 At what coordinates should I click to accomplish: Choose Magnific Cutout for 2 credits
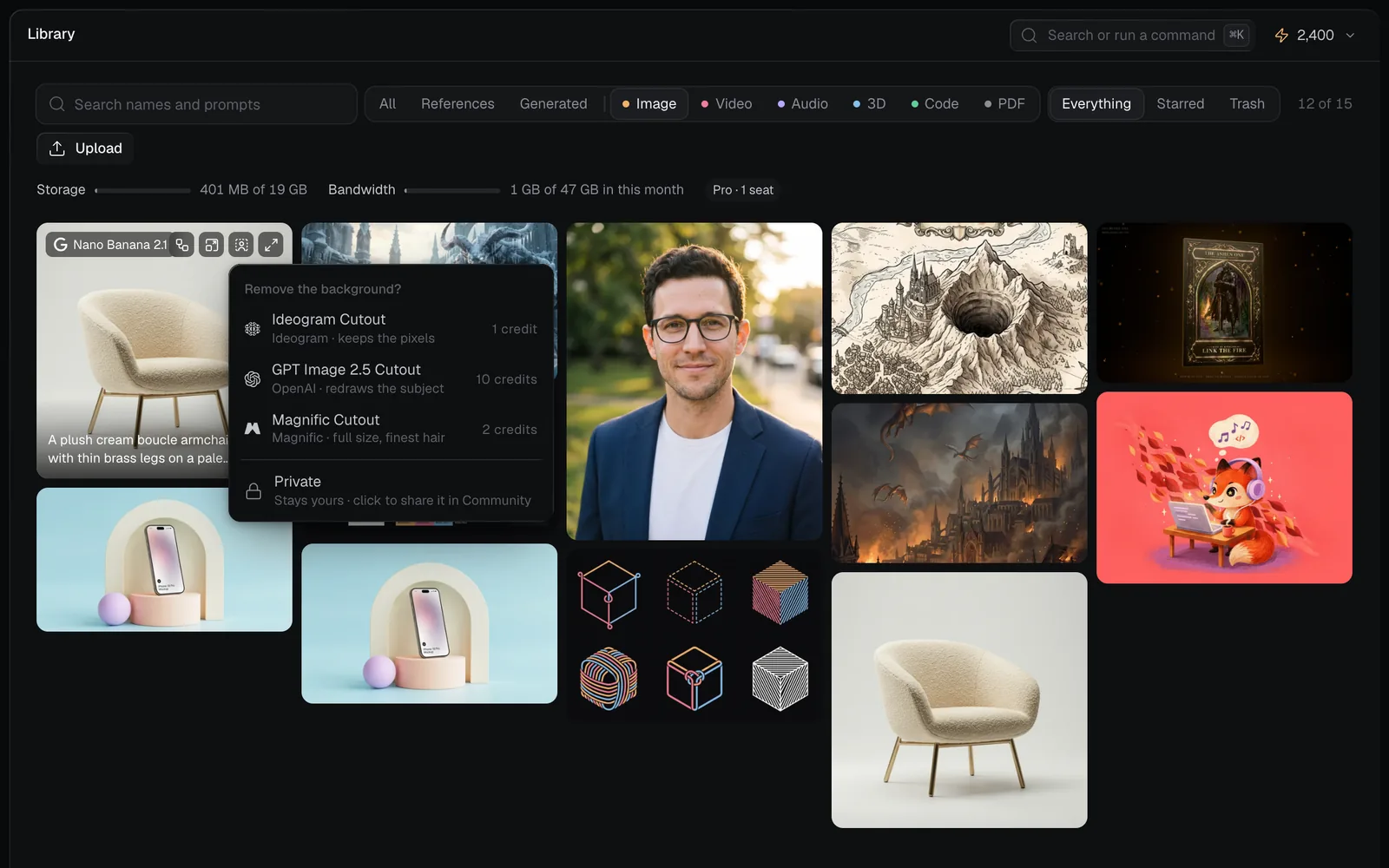pos(391,429)
